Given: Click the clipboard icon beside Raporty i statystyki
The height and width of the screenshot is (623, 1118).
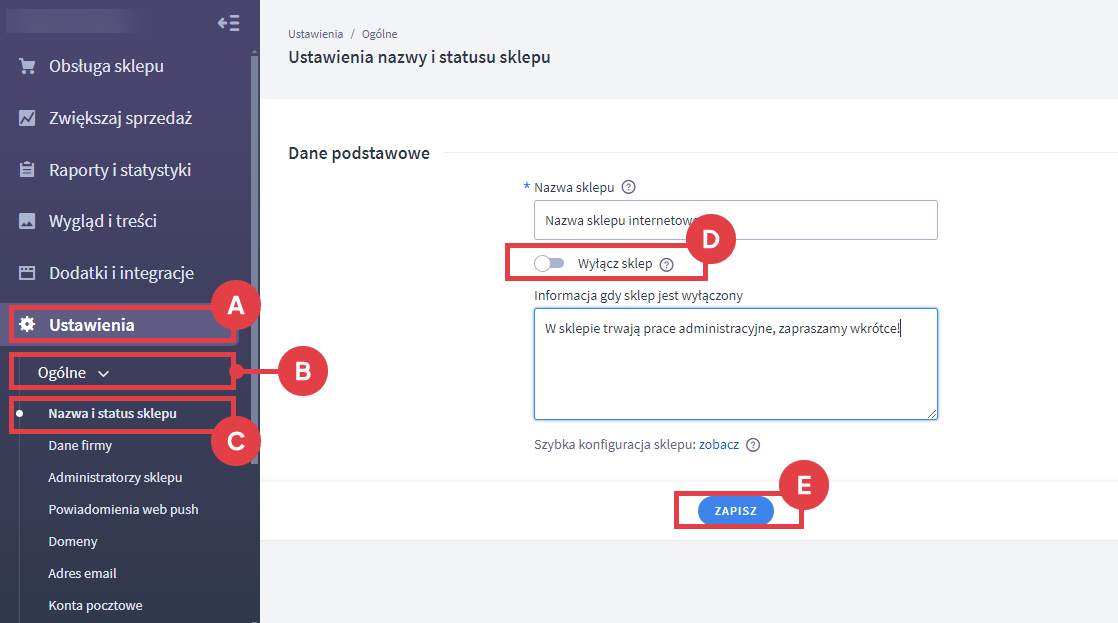Looking at the screenshot, I should (x=27, y=170).
